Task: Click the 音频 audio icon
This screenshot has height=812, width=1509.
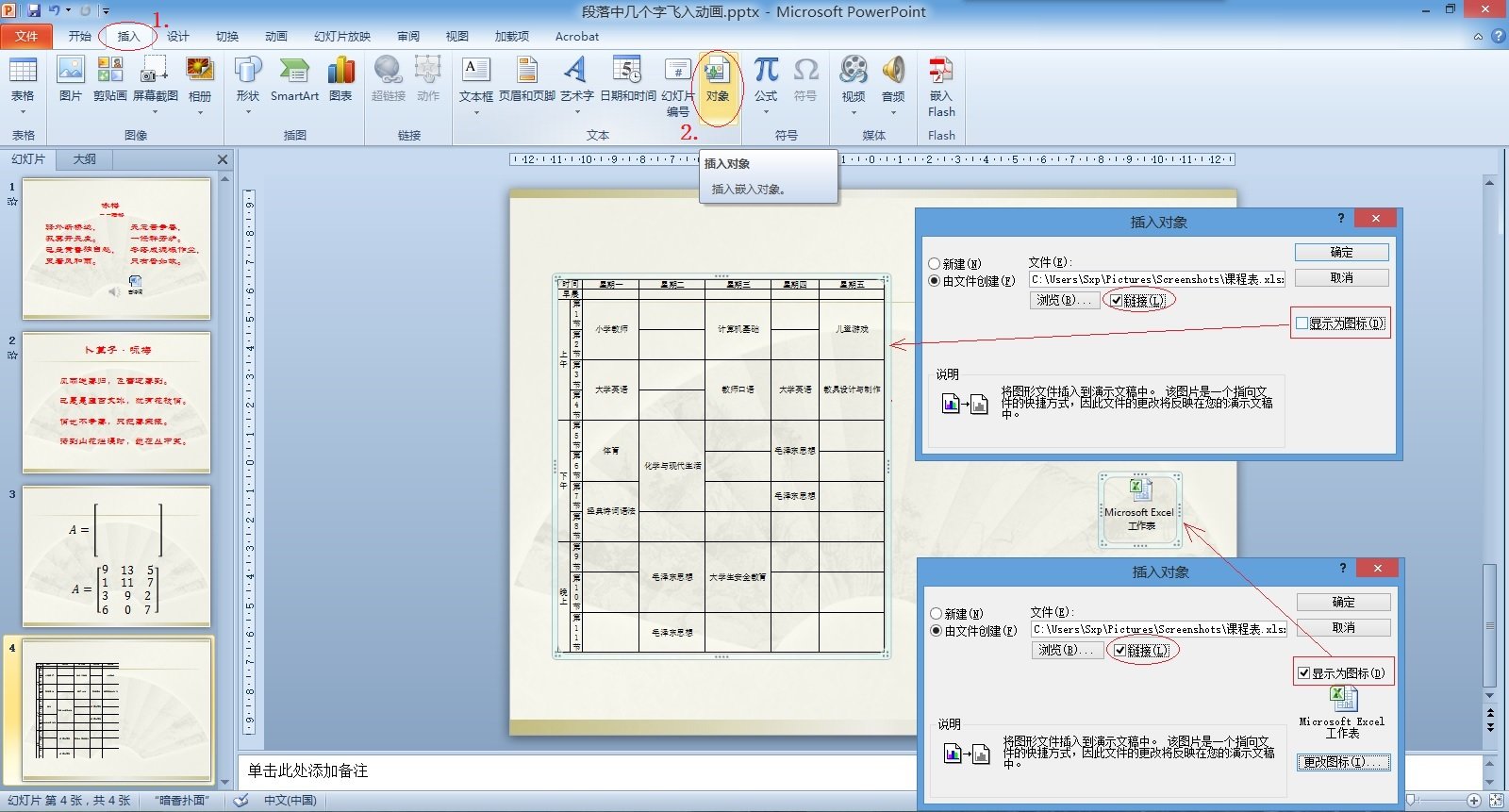Action: pyautogui.click(x=893, y=70)
